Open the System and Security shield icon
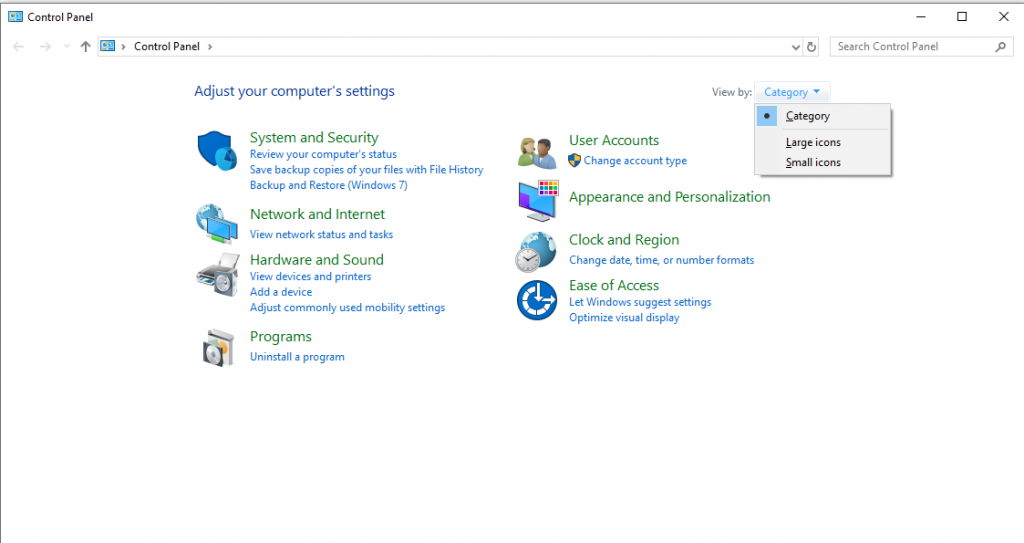The width and height of the screenshot is (1024, 543). pyautogui.click(x=217, y=150)
